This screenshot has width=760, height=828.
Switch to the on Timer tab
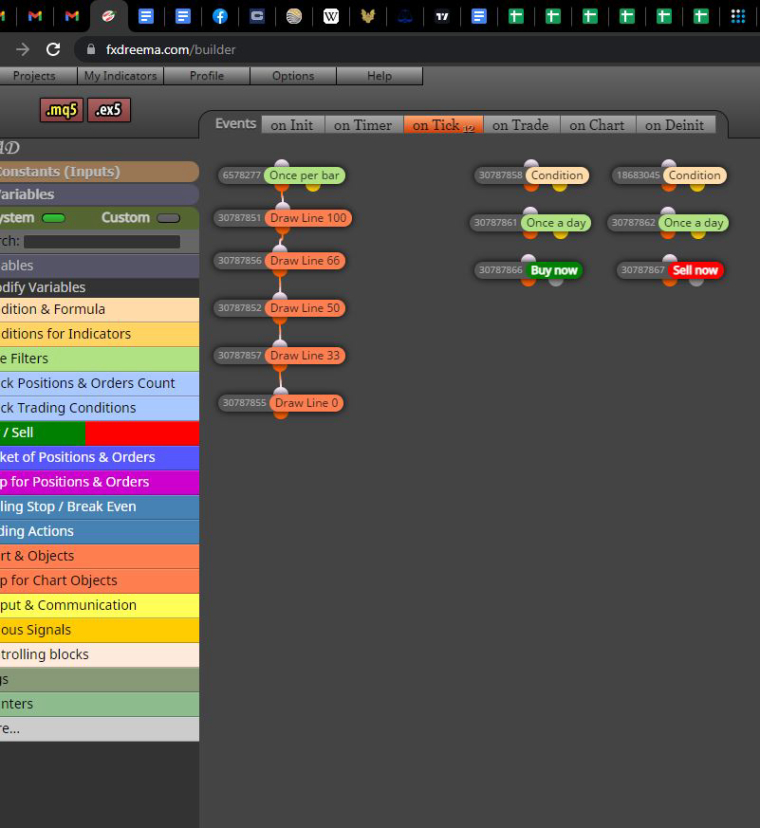click(x=363, y=125)
